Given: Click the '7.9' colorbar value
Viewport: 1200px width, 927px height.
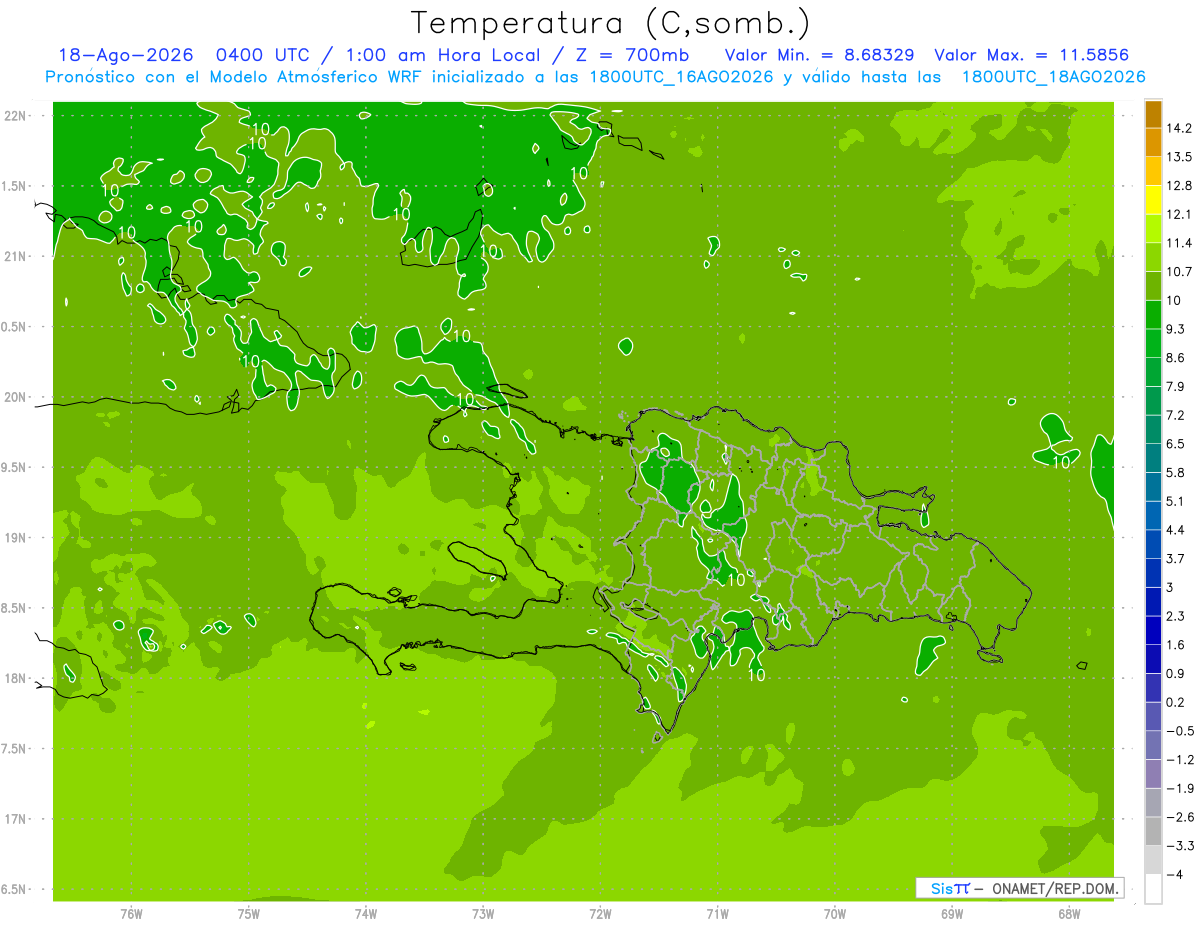Looking at the screenshot, I should [x=1176, y=387].
